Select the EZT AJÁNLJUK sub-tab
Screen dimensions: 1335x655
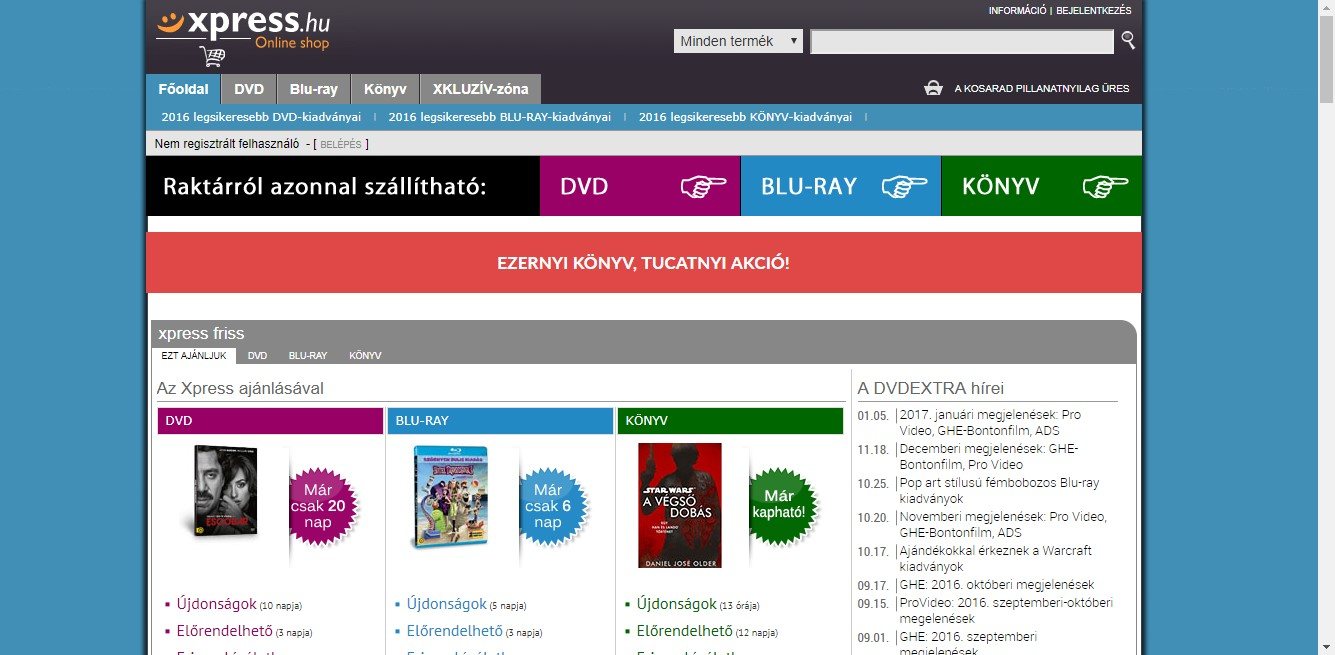click(x=194, y=356)
